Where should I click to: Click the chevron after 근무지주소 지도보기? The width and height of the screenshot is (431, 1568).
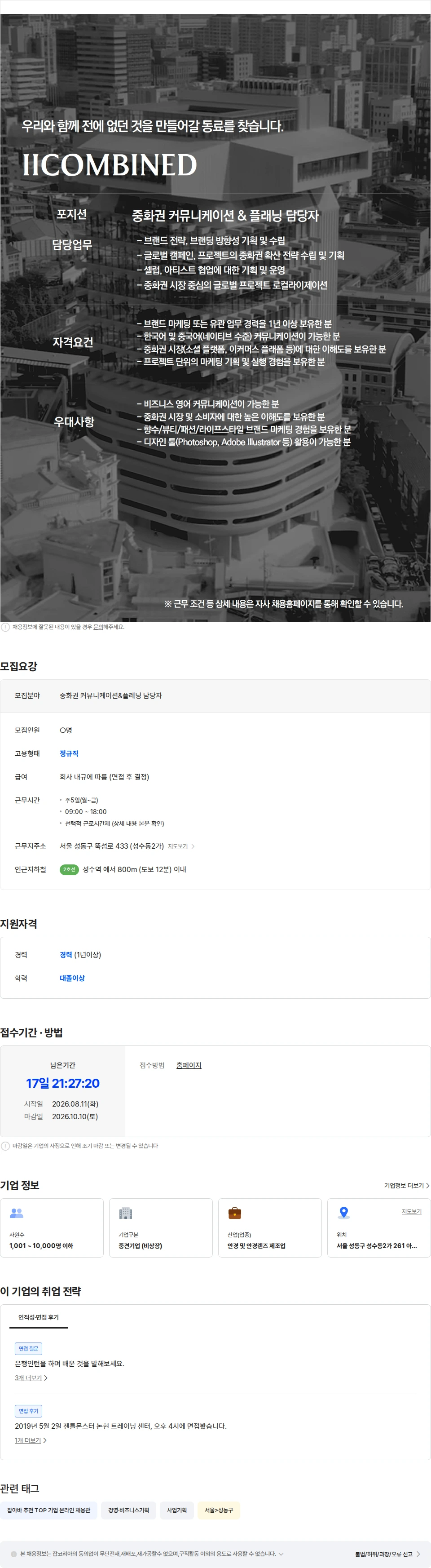pos(193,846)
